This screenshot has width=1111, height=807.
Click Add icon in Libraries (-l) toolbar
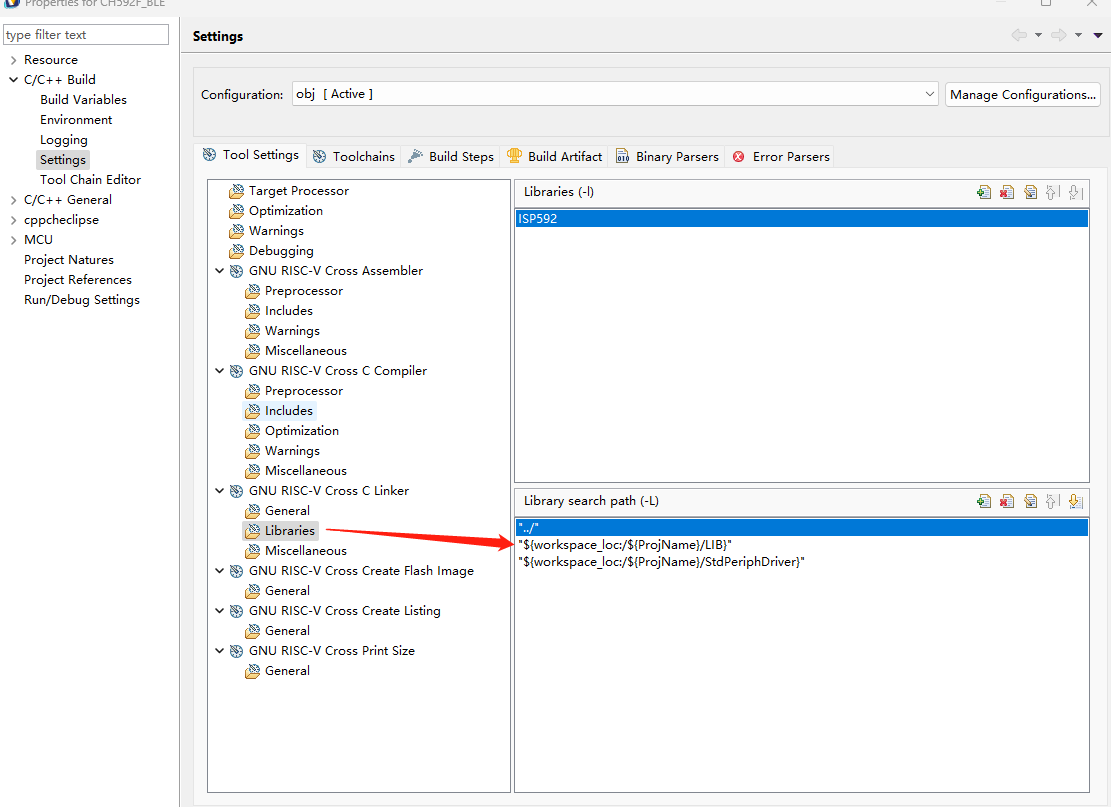pyautogui.click(x=984, y=192)
